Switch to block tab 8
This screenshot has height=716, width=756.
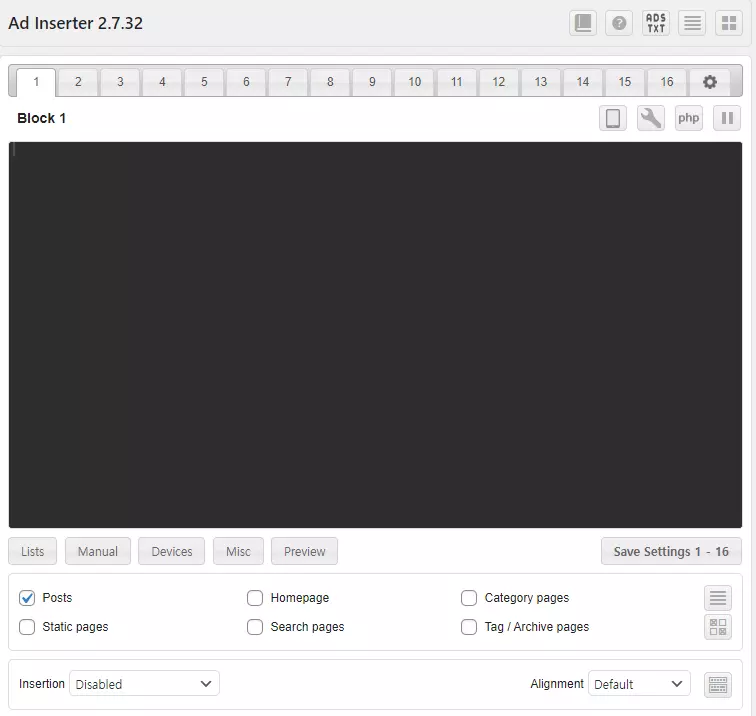tap(330, 82)
